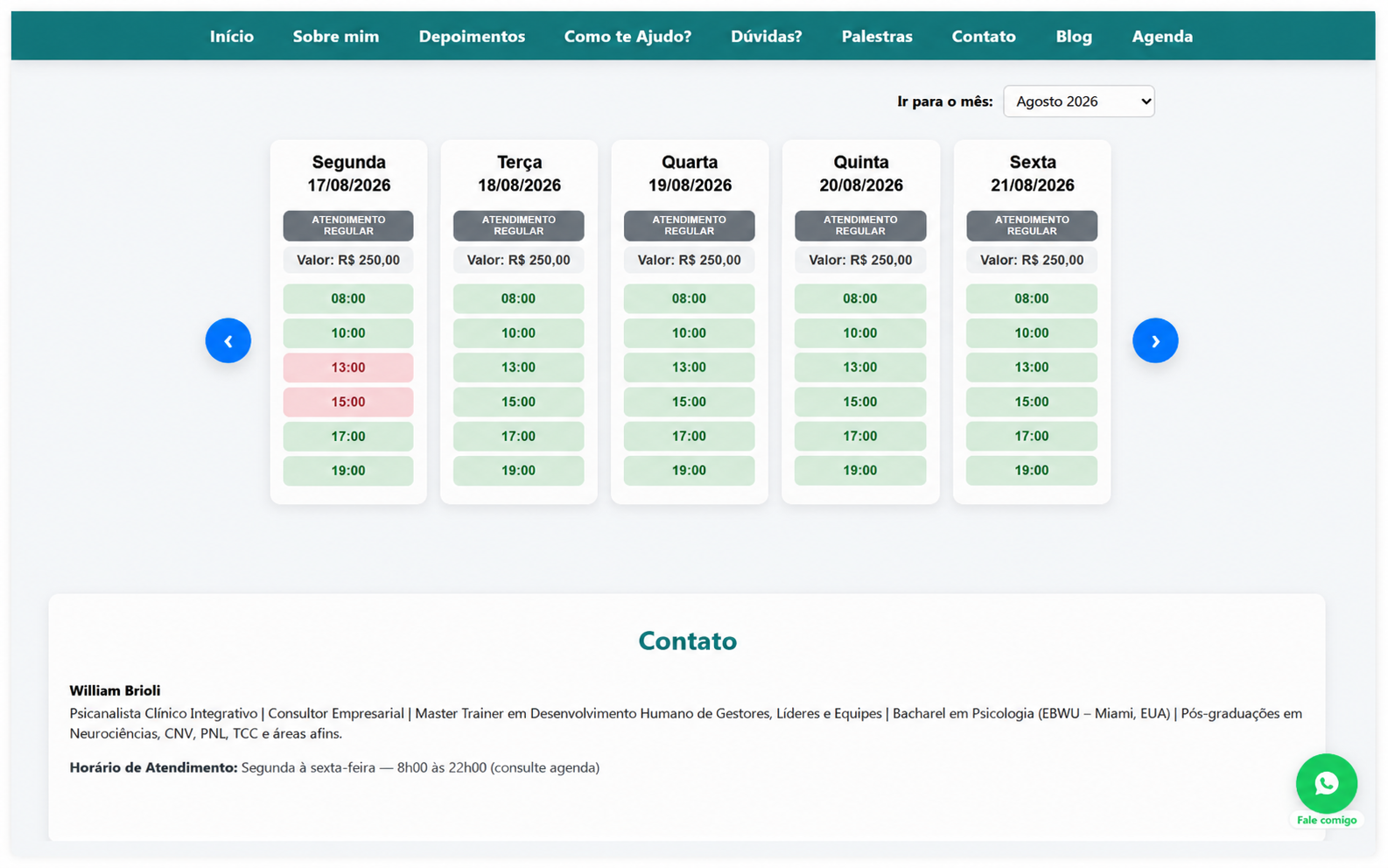Click Atendimento Regular badge under Segunda
Viewport: 1388px width, 868px height.
(x=348, y=226)
